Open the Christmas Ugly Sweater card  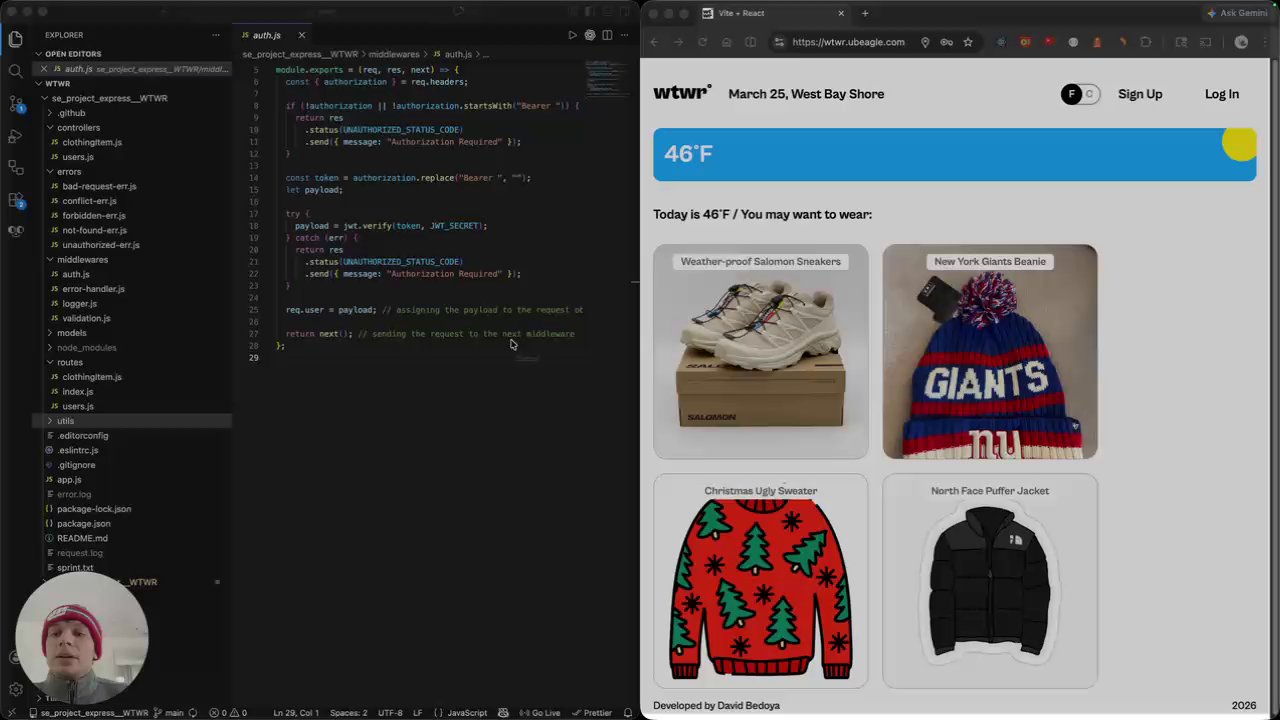coord(760,581)
